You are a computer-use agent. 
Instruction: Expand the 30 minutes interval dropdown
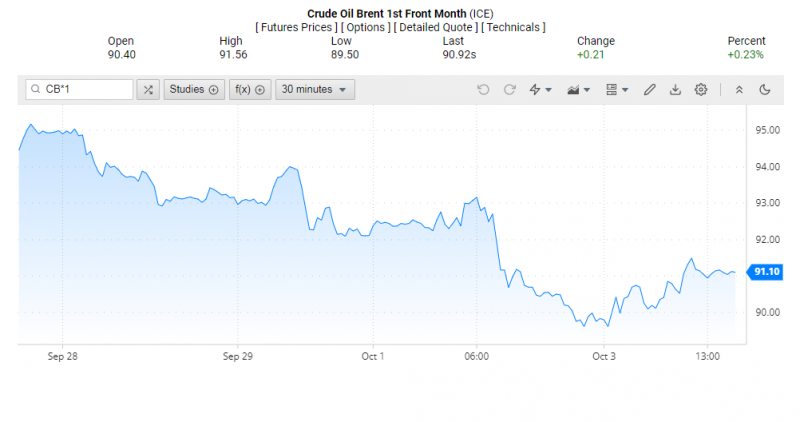click(x=314, y=90)
